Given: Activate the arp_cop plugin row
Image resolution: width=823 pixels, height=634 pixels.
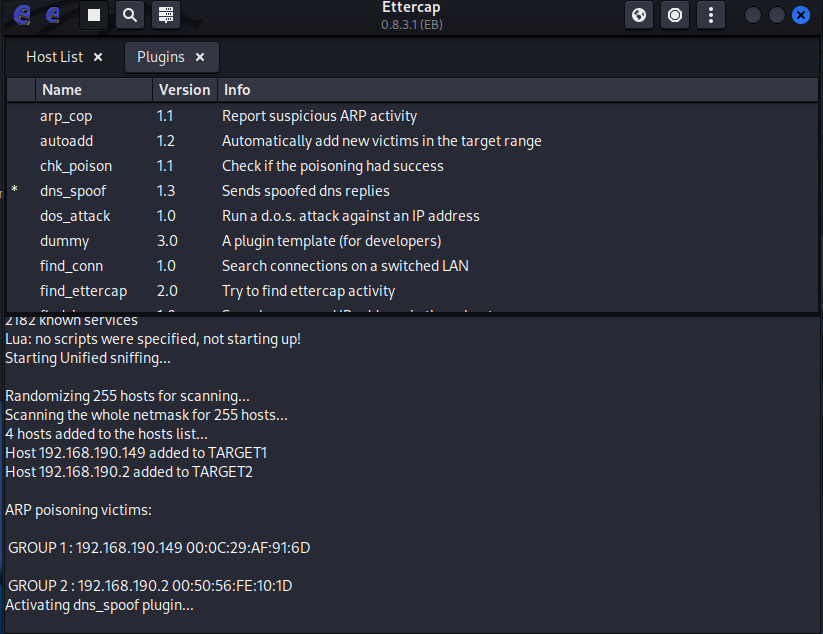Looking at the screenshot, I should point(66,116).
